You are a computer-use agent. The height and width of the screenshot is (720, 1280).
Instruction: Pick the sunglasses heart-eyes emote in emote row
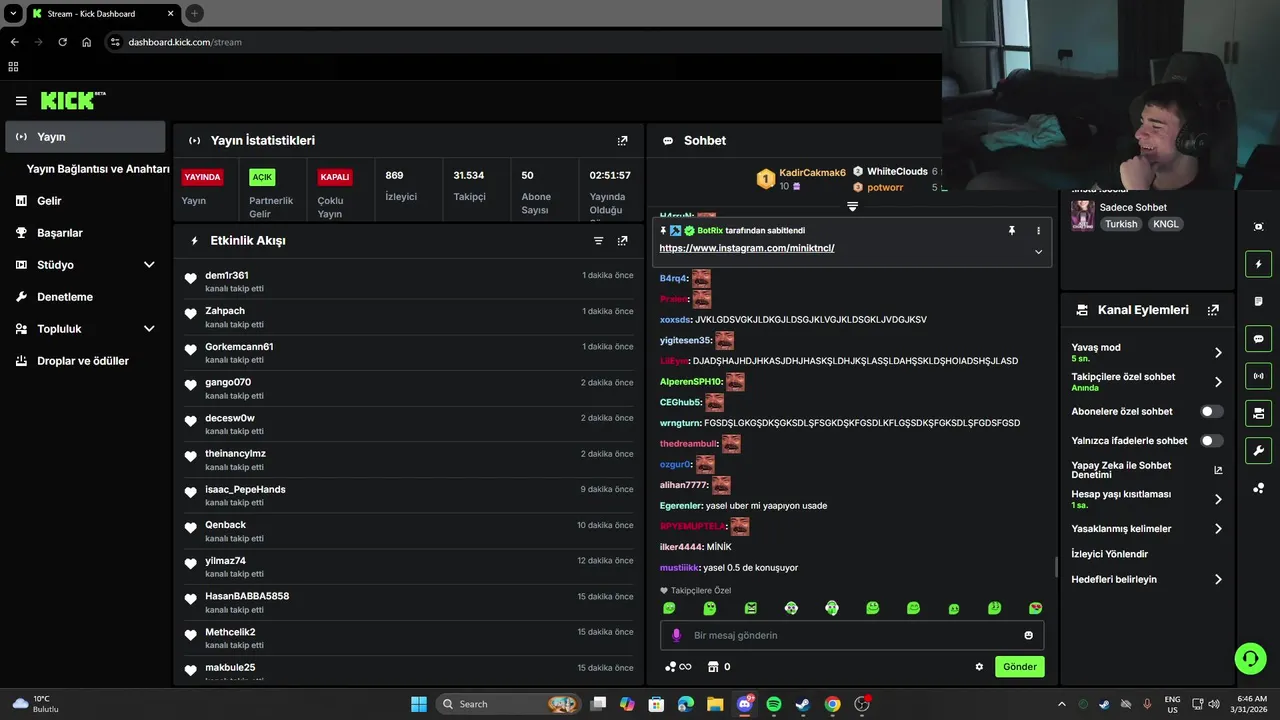click(x=1035, y=608)
